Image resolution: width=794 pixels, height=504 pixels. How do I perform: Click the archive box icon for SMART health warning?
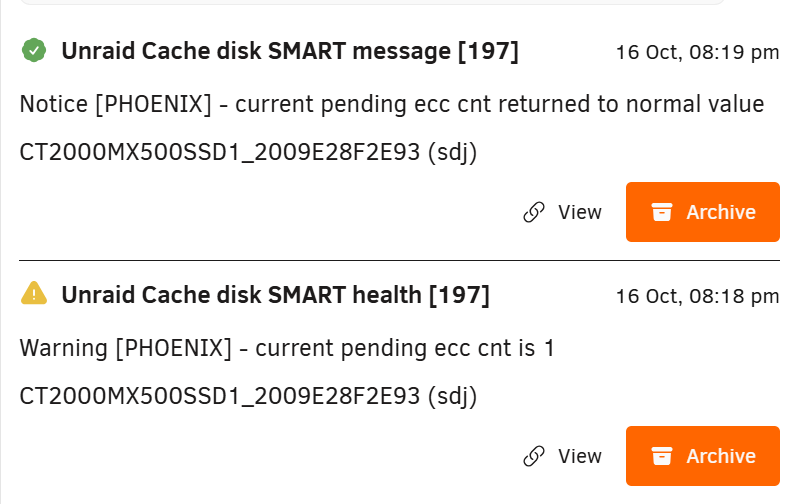661,456
